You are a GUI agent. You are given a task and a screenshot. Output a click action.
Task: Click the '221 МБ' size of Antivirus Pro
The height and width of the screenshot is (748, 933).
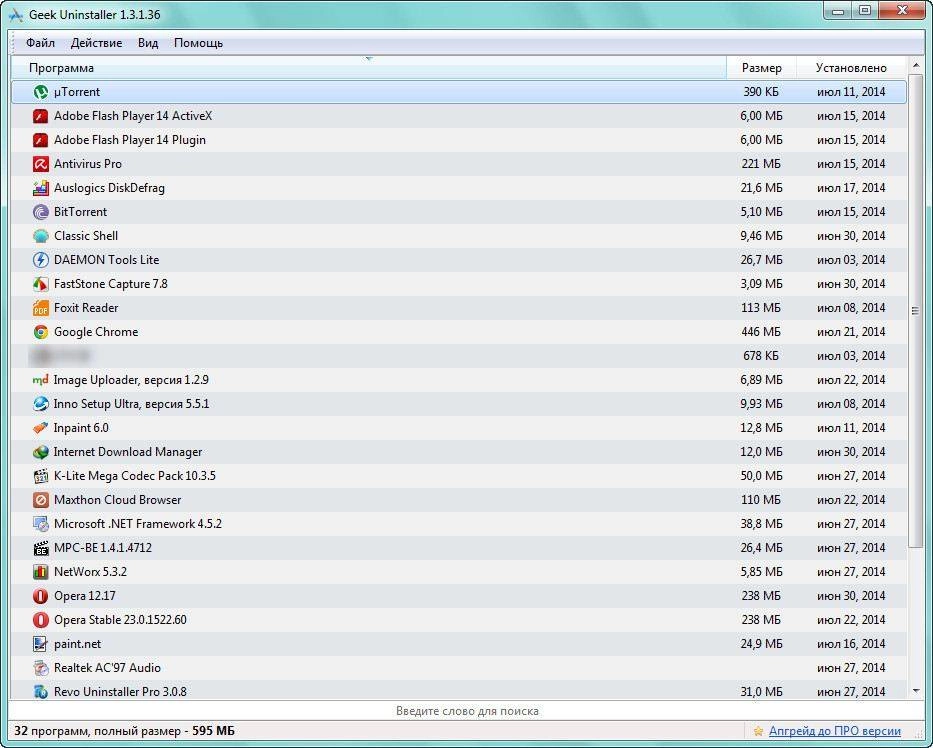tap(761, 164)
